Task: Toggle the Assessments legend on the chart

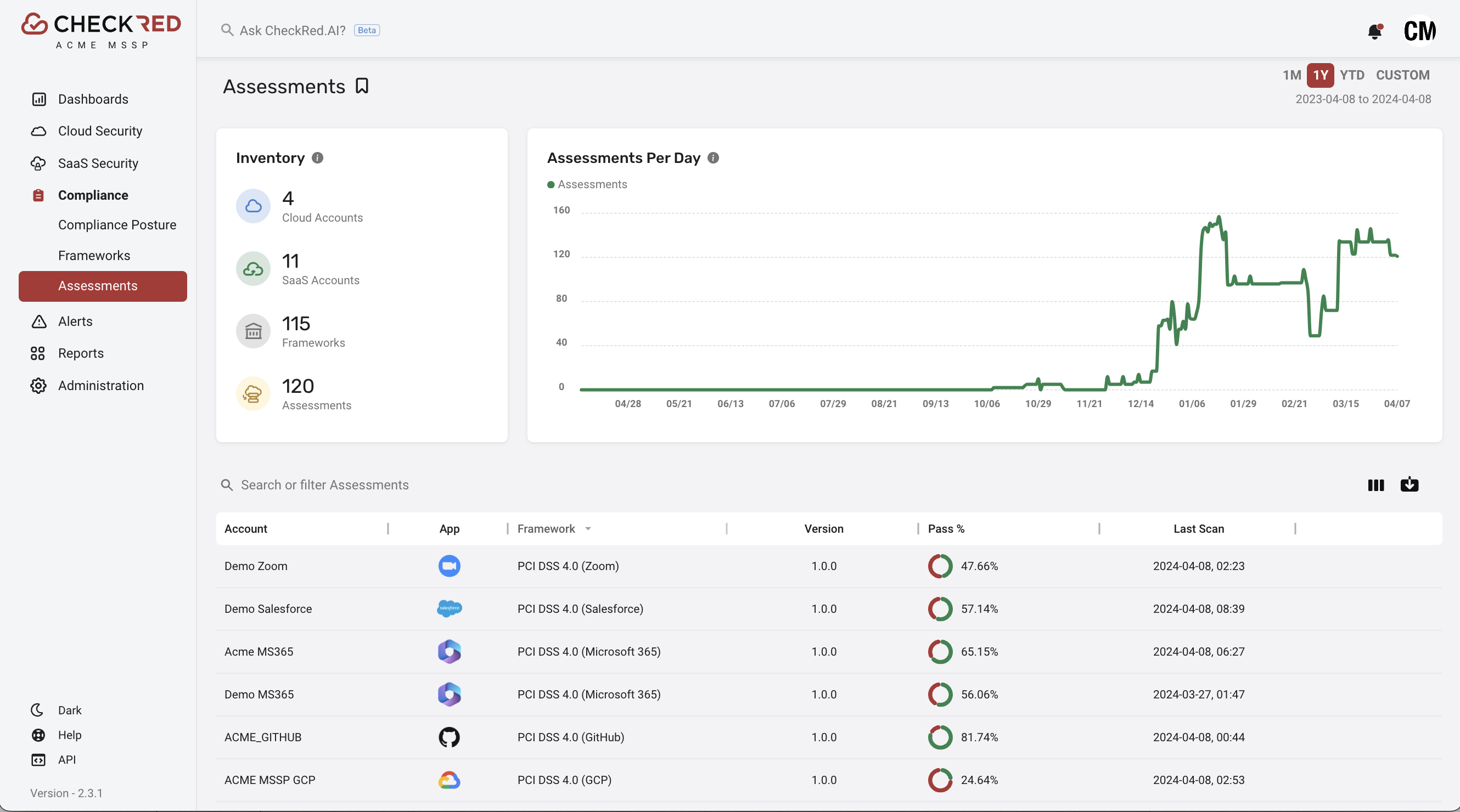Action: click(587, 184)
